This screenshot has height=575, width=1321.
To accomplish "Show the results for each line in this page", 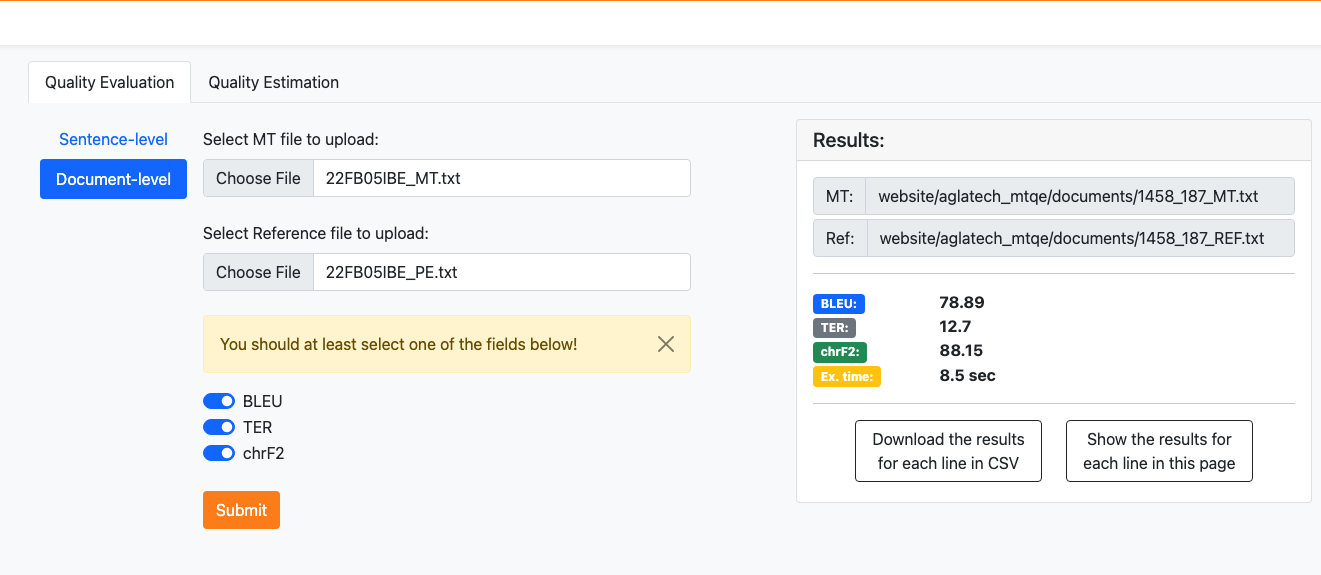I will coord(1159,451).
